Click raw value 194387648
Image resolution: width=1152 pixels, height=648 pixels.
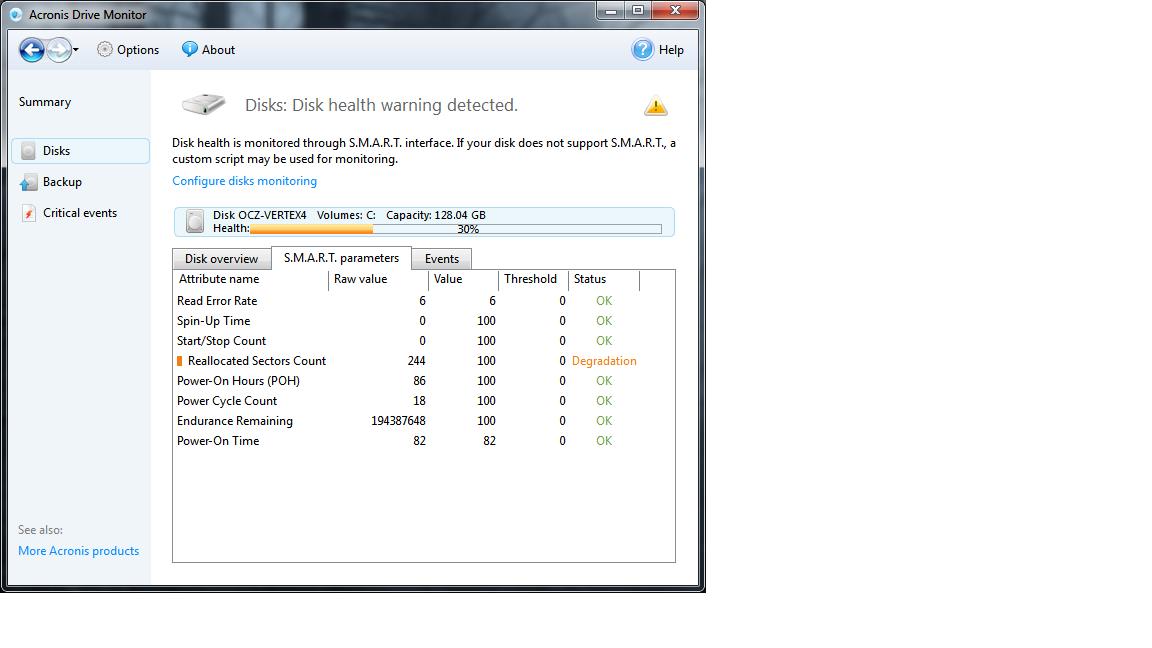(x=398, y=421)
